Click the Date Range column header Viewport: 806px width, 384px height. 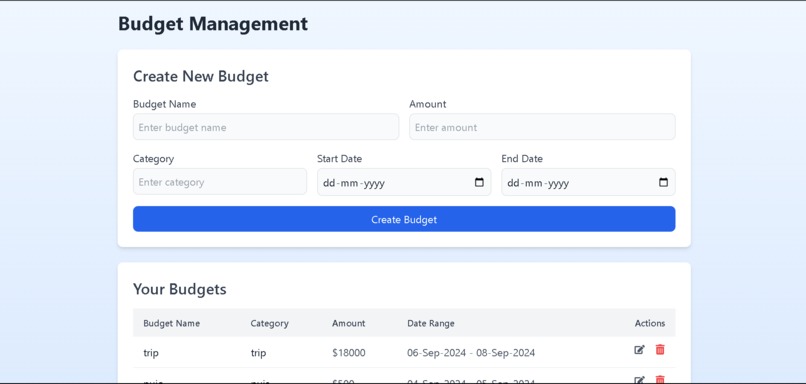coord(431,323)
